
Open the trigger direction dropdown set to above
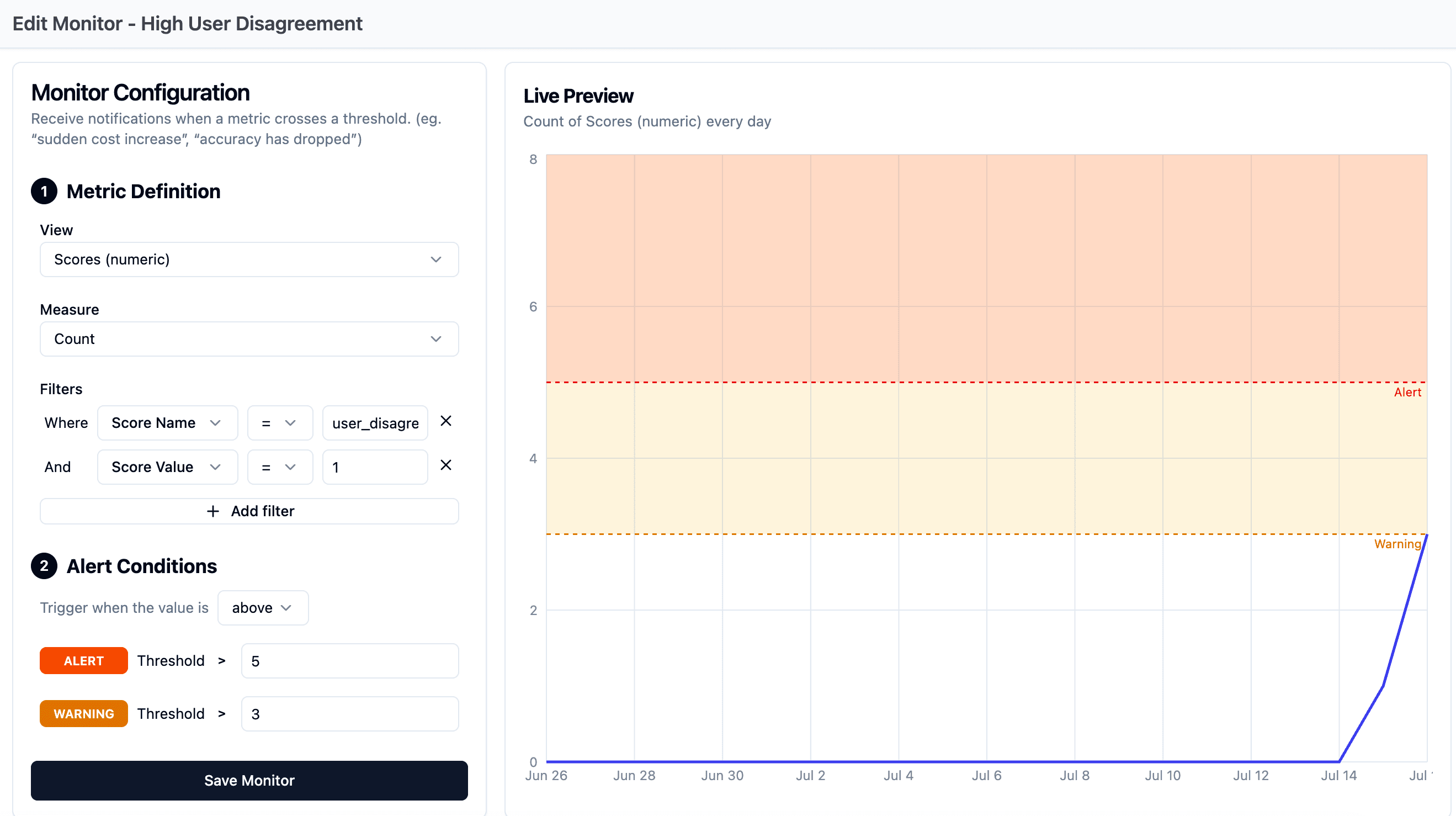(263, 608)
